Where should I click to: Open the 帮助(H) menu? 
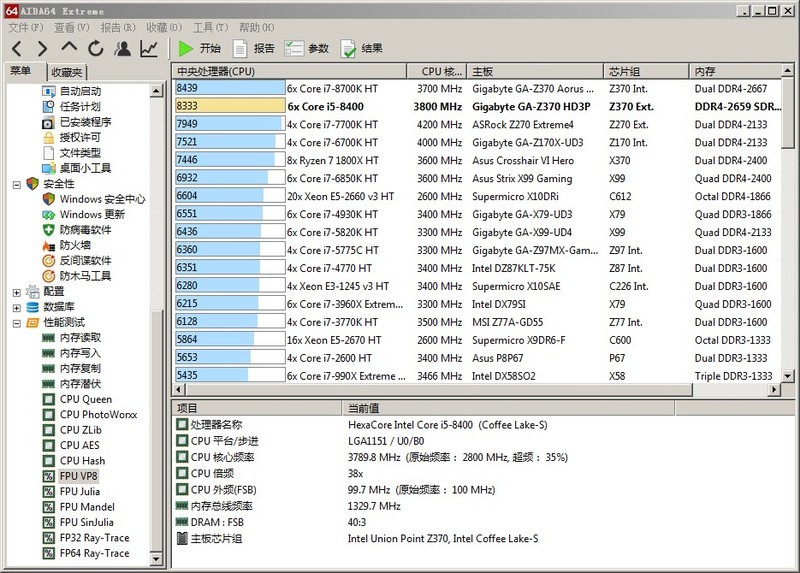[257, 28]
